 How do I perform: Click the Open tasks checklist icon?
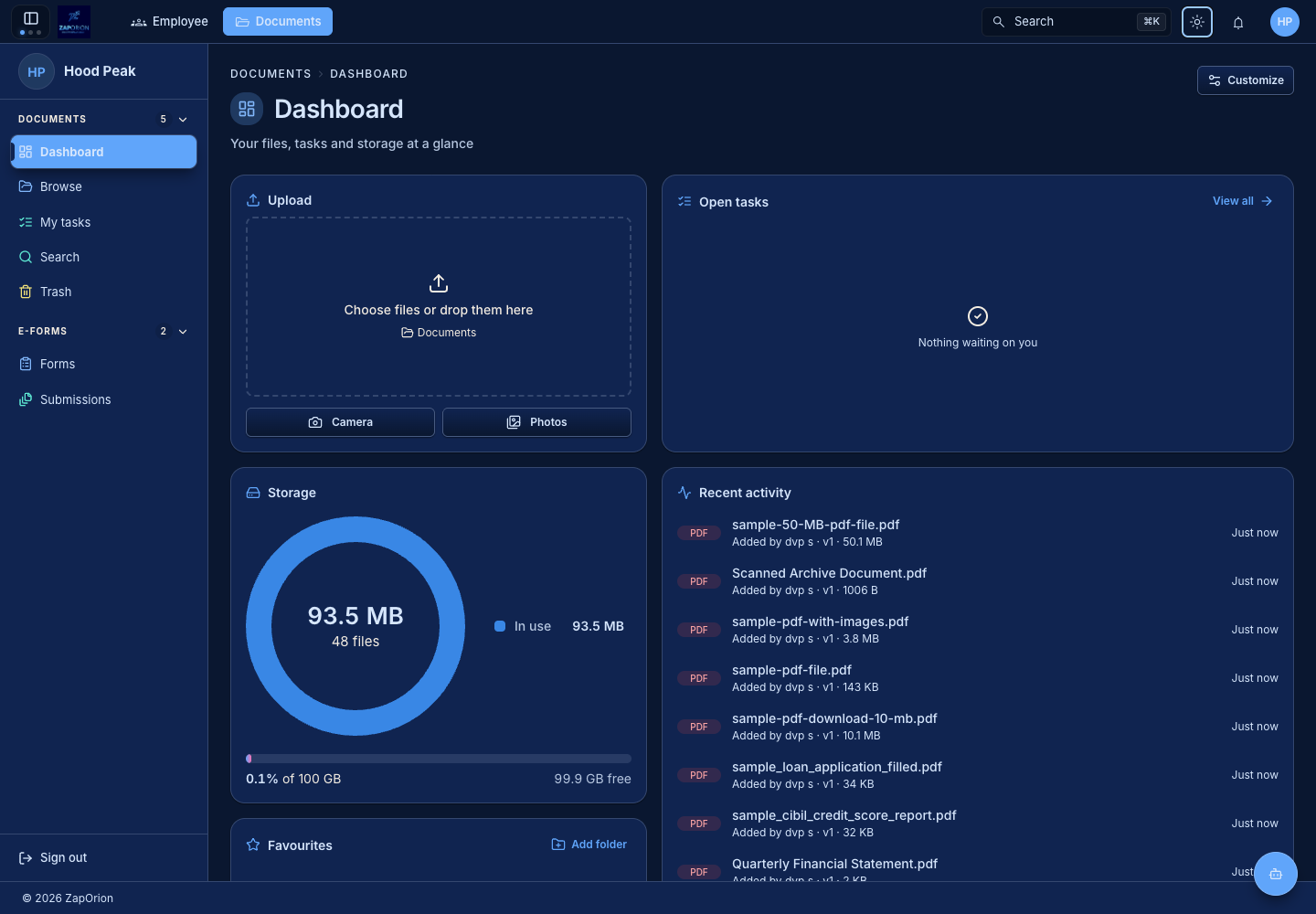point(685,202)
